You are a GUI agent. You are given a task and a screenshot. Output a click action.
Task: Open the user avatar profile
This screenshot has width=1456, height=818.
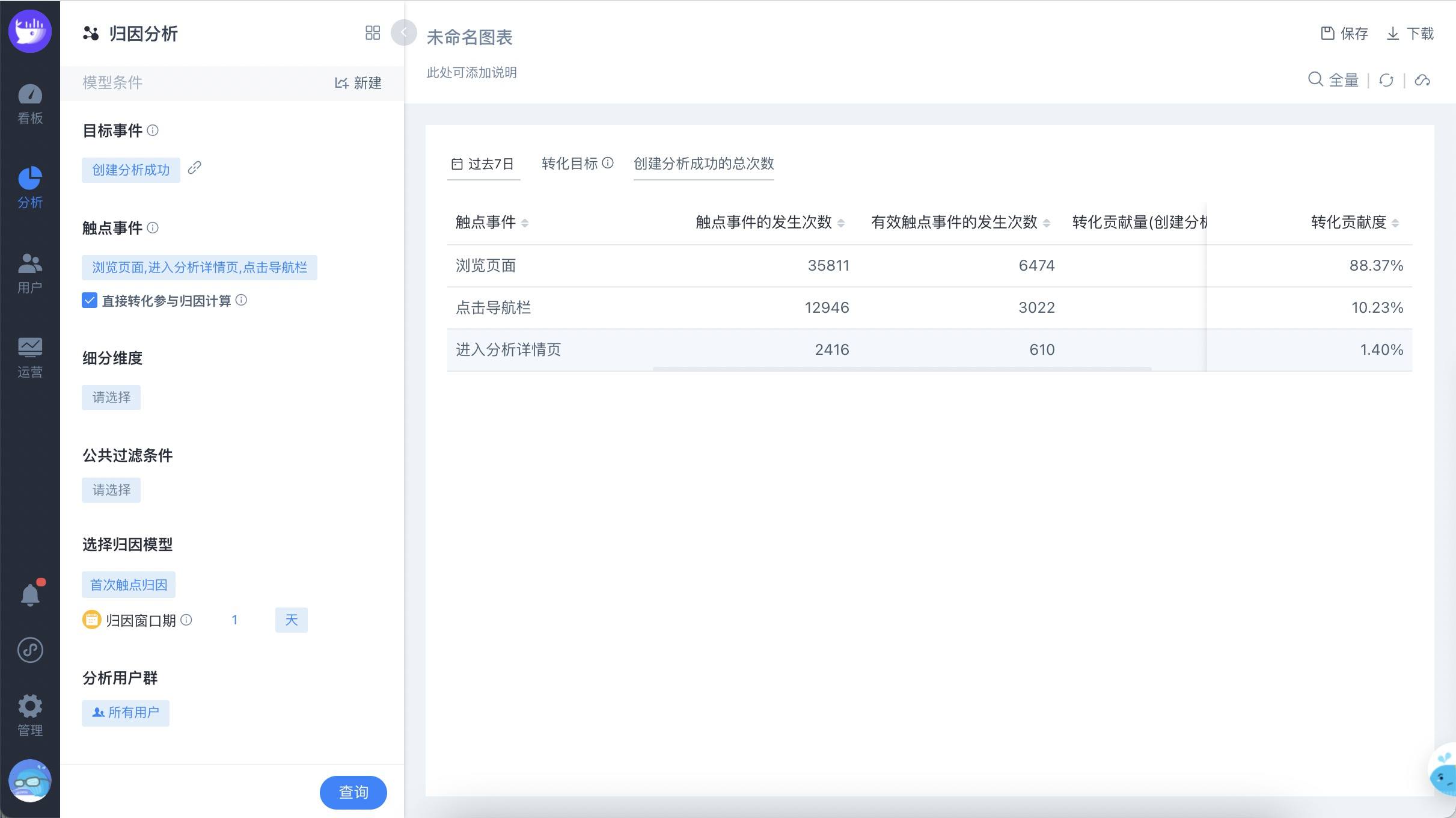click(x=30, y=781)
